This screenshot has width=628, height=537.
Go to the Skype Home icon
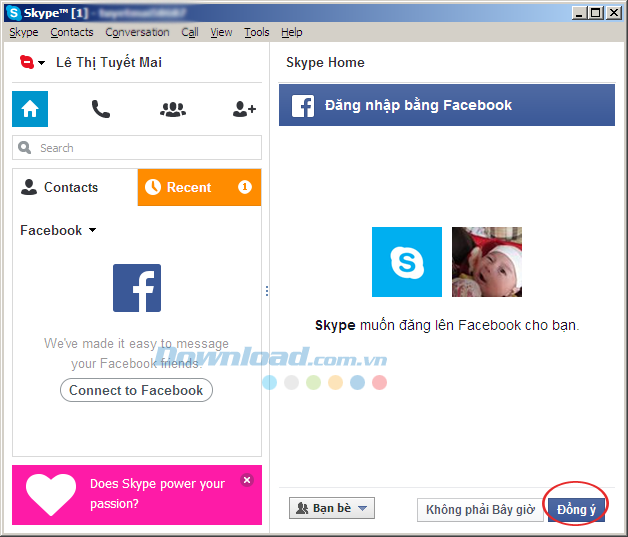[30, 109]
